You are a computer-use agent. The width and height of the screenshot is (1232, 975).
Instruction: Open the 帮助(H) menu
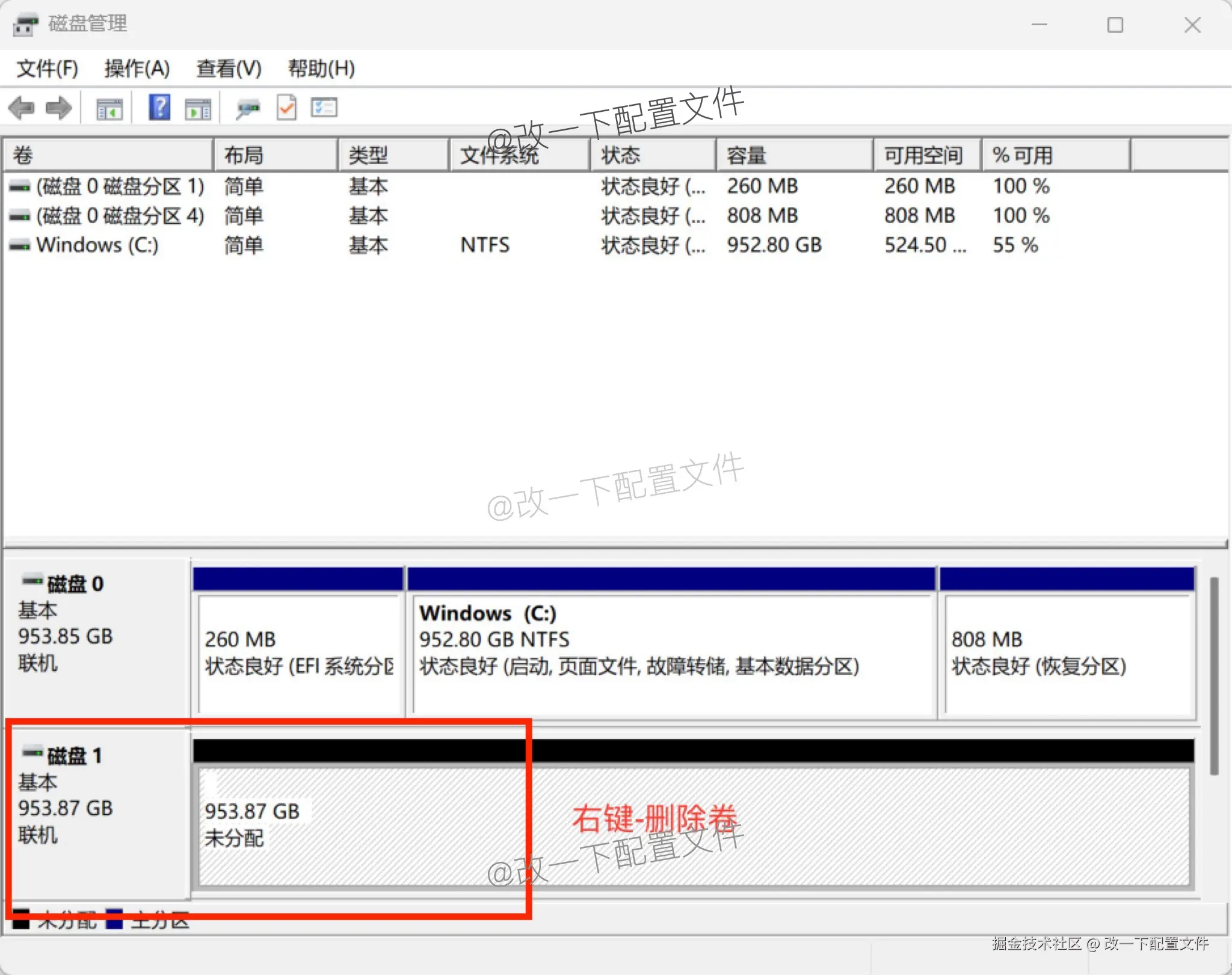pos(321,69)
